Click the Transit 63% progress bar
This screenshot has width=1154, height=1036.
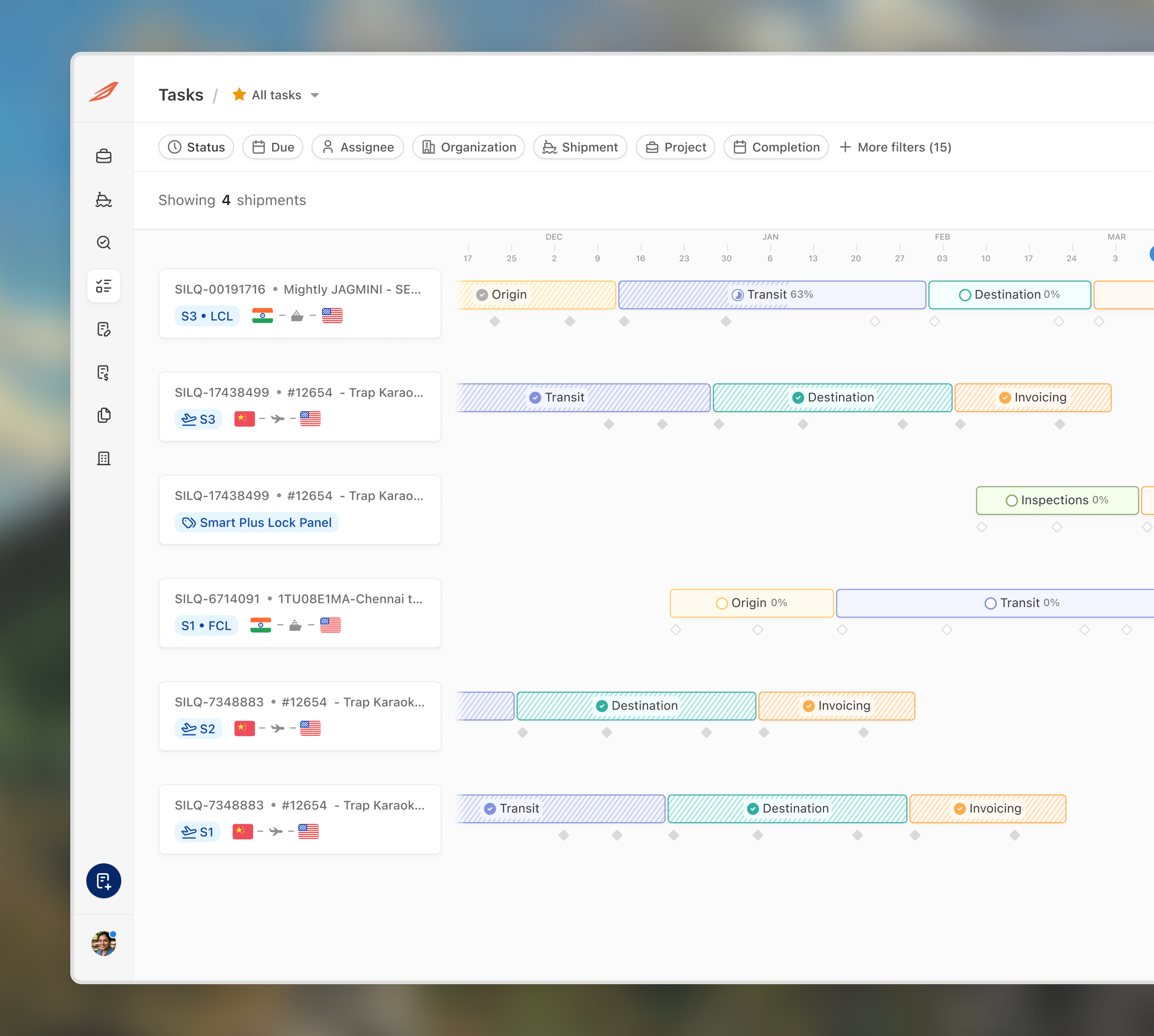click(x=772, y=295)
